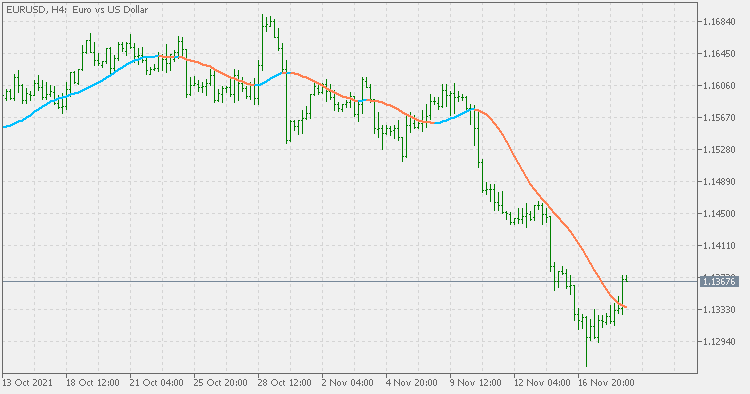
Task: Click the 1.13330 price axis label
Action: coord(719,310)
